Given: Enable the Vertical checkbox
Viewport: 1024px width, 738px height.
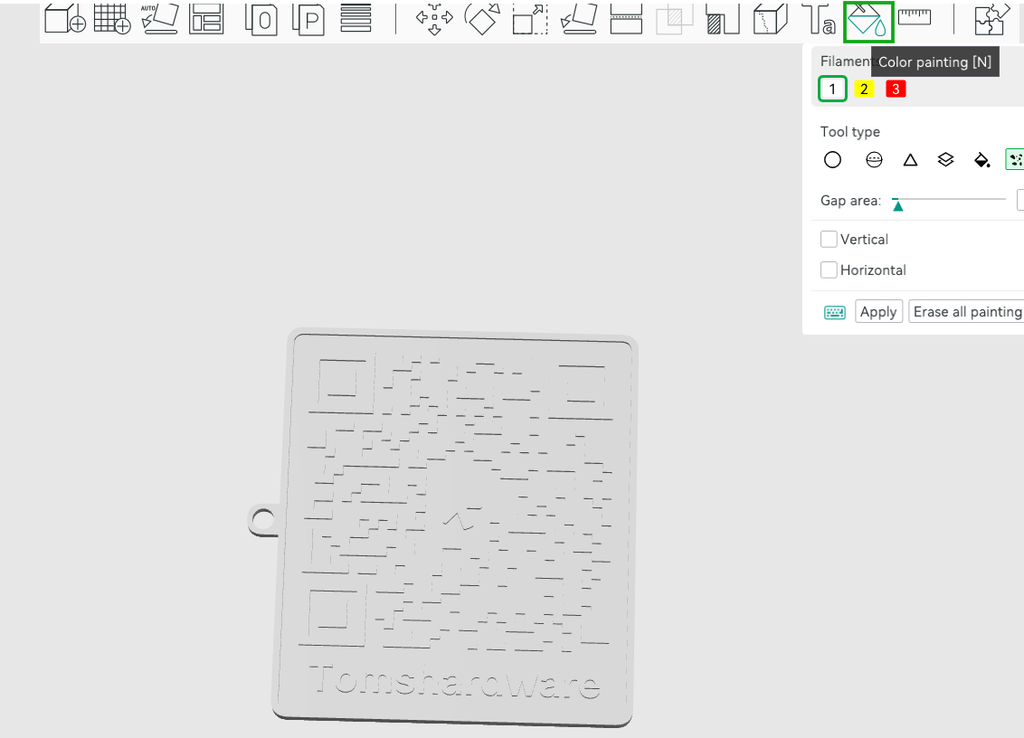Looking at the screenshot, I should tap(828, 239).
